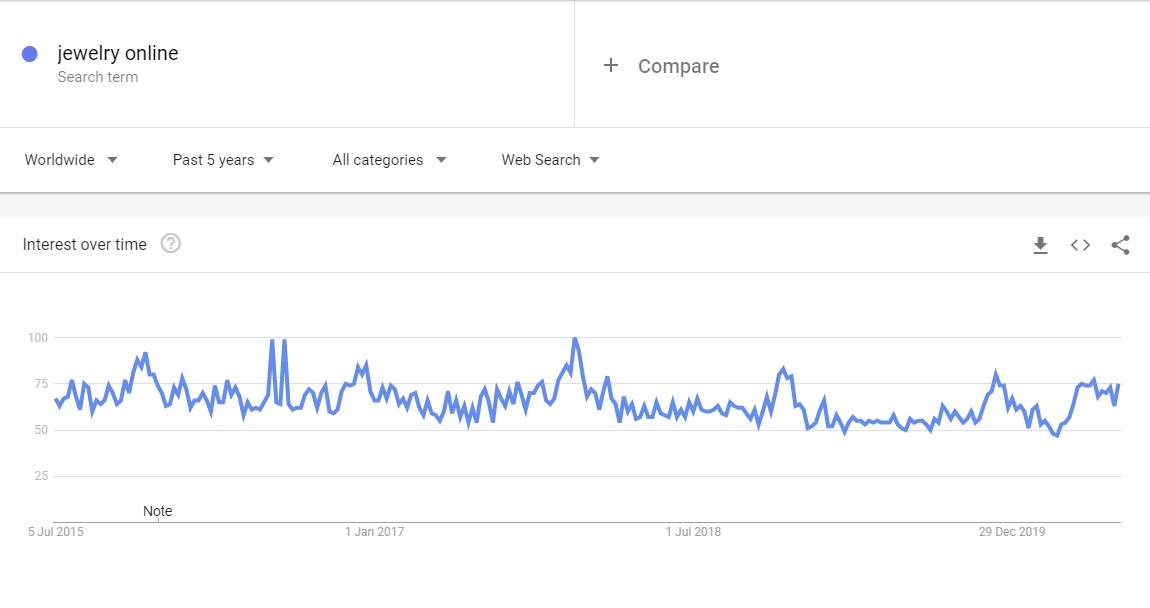The width and height of the screenshot is (1150, 608).
Task: Click the 1 Jan 2017 axis label
Action: pyautogui.click(x=374, y=532)
